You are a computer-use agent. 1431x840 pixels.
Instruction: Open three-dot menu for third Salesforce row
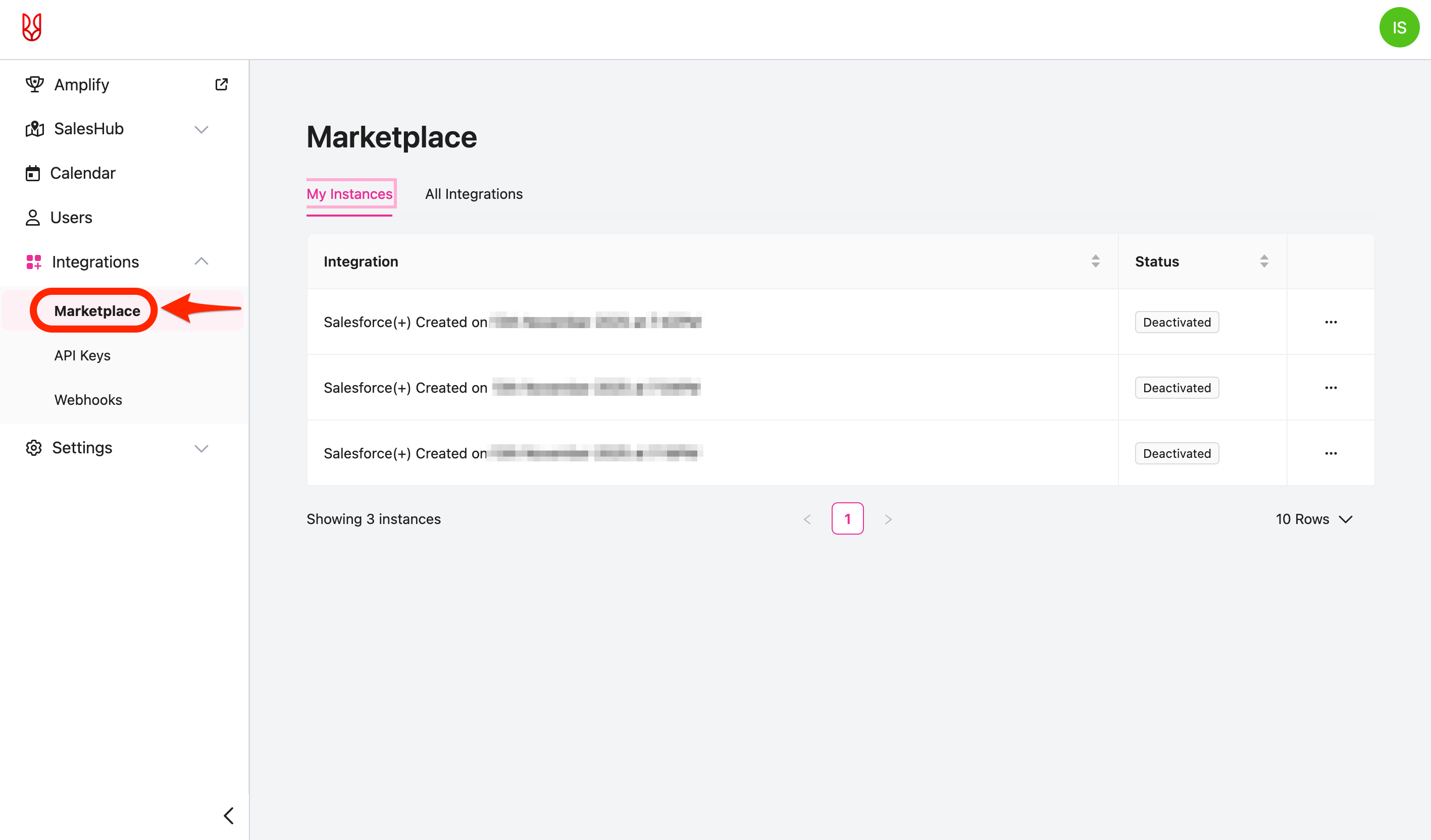(x=1331, y=453)
